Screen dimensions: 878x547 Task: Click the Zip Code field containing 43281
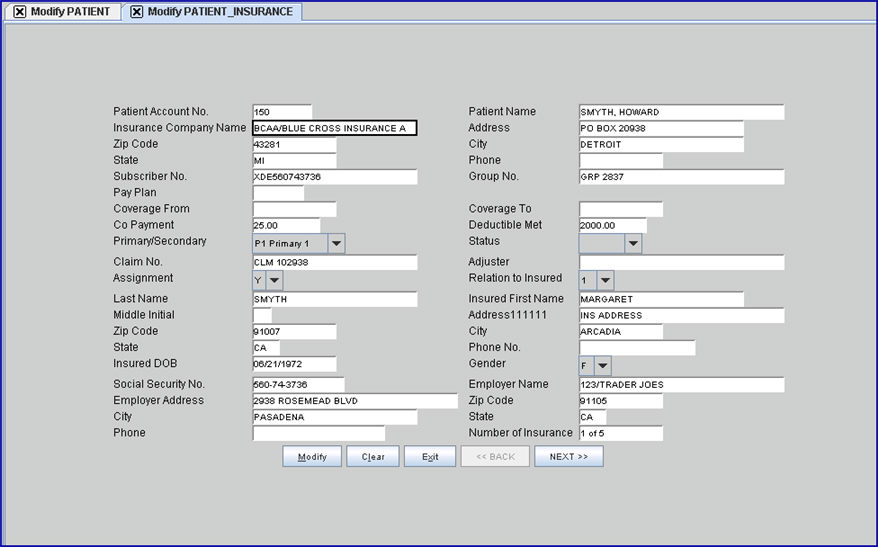295,144
